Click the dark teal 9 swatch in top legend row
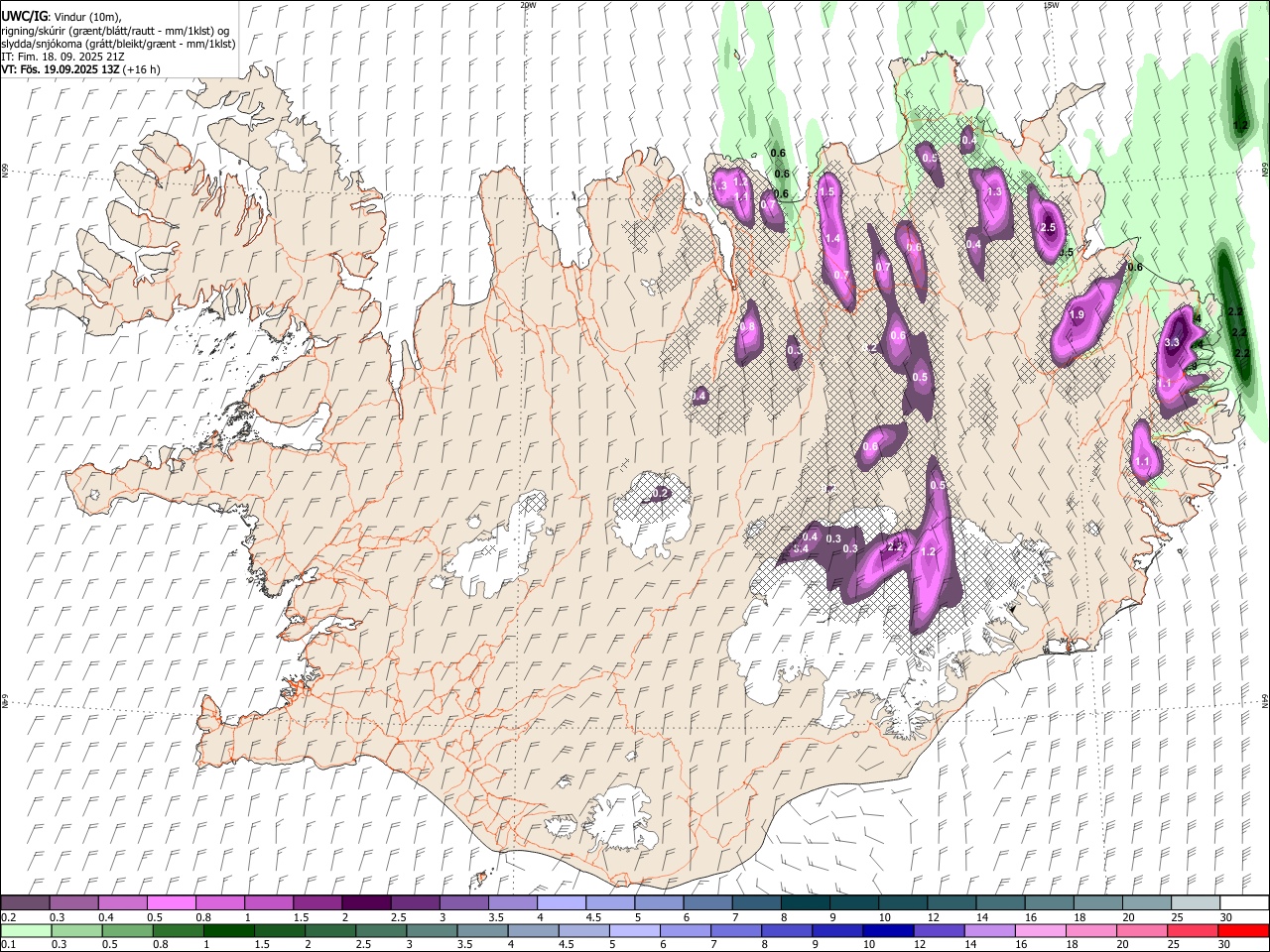The width and height of the screenshot is (1270, 952). point(852,902)
